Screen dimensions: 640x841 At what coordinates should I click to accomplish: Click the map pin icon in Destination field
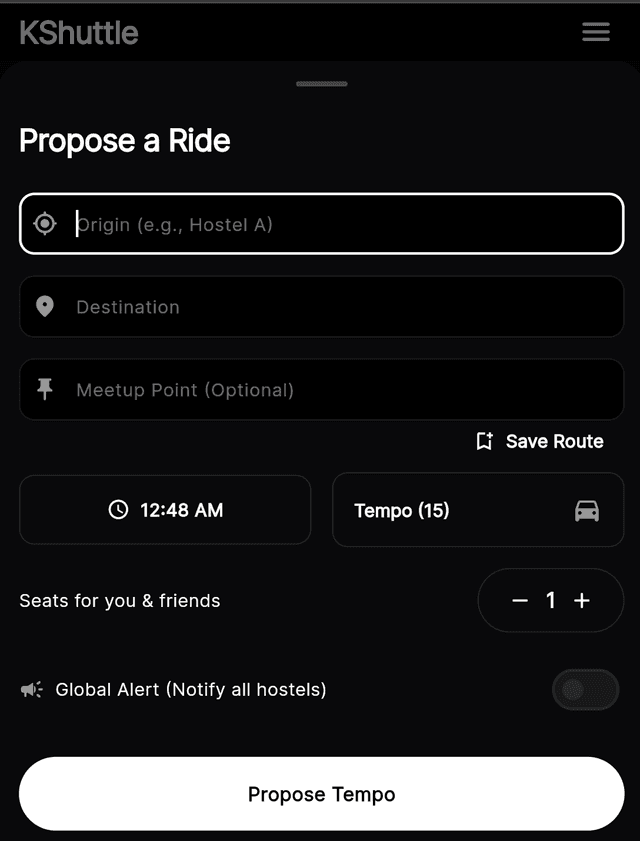pos(45,307)
